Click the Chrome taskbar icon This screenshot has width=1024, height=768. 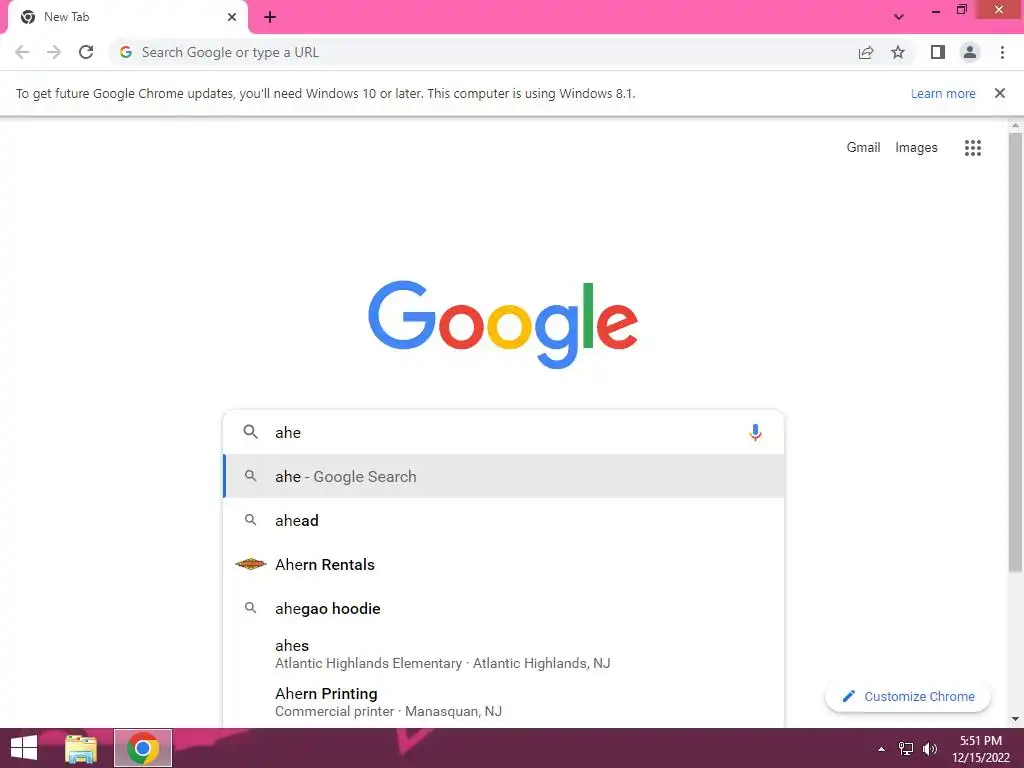pyautogui.click(x=142, y=748)
